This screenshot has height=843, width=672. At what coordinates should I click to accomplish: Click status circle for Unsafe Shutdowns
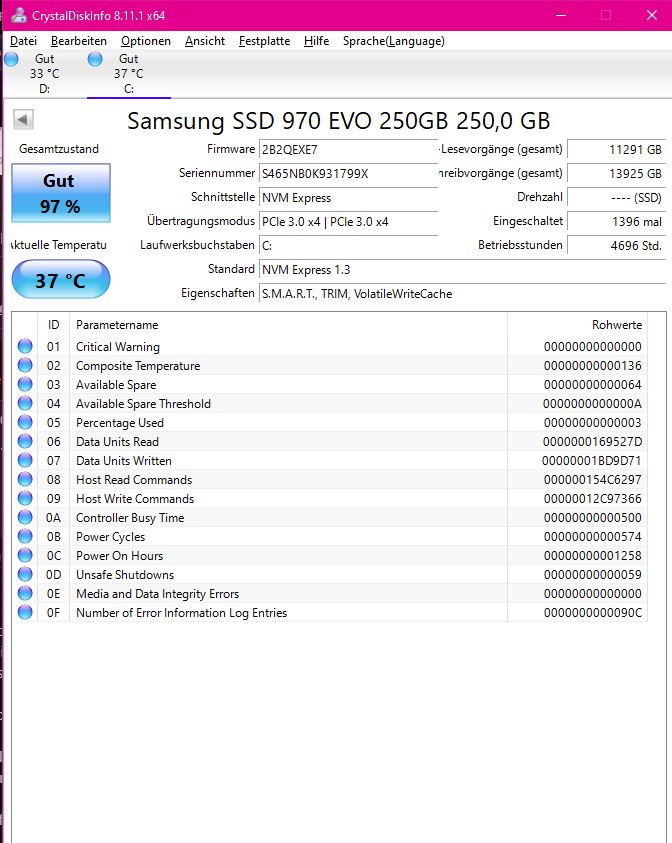pyautogui.click(x=25, y=574)
